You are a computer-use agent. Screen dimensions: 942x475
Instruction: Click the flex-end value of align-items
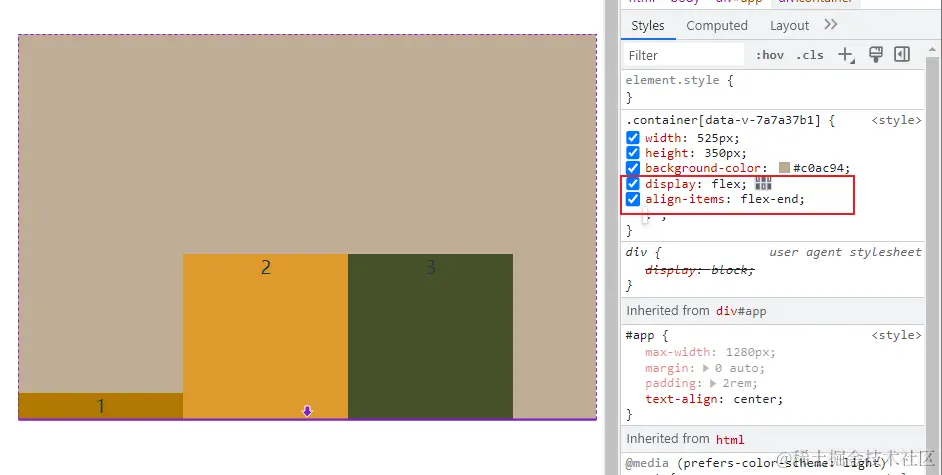point(771,199)
